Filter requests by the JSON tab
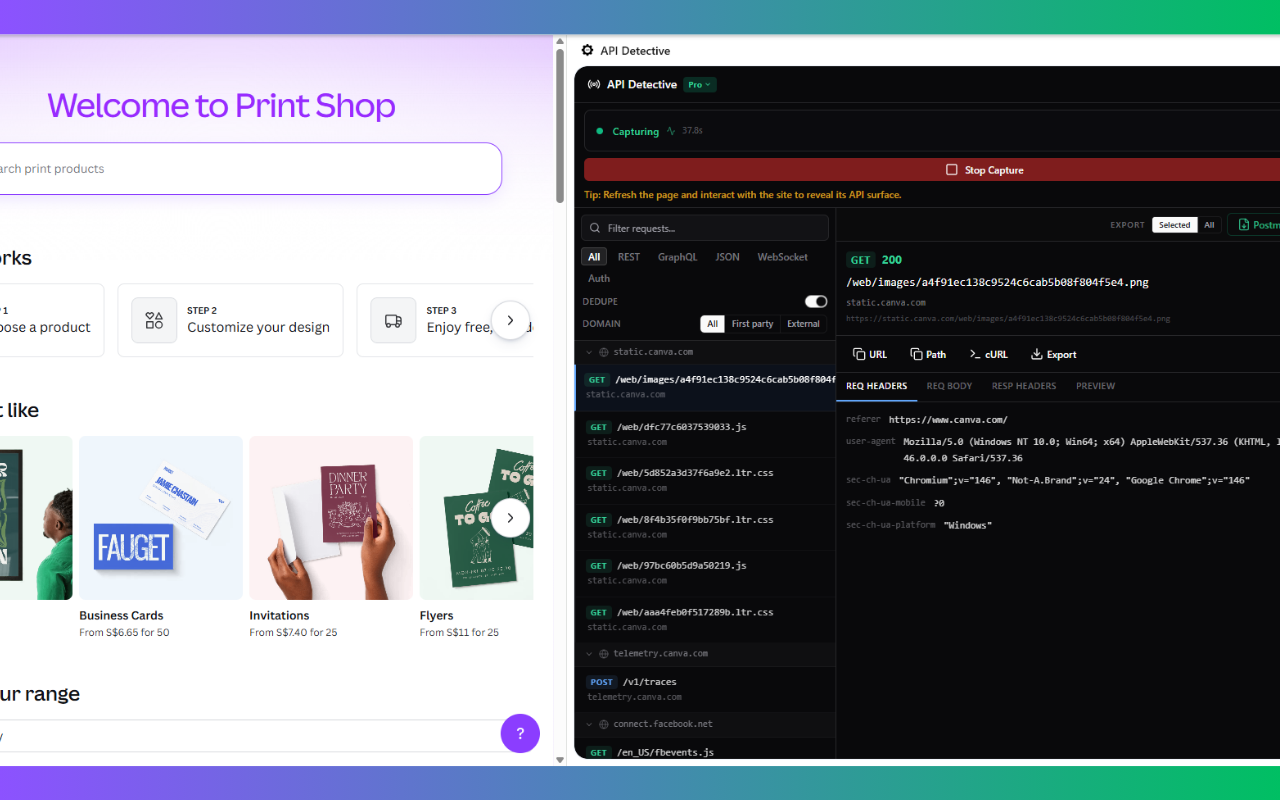Image resolution: width=1280 pixels, height=800 pixels. [x=728, y=257]
